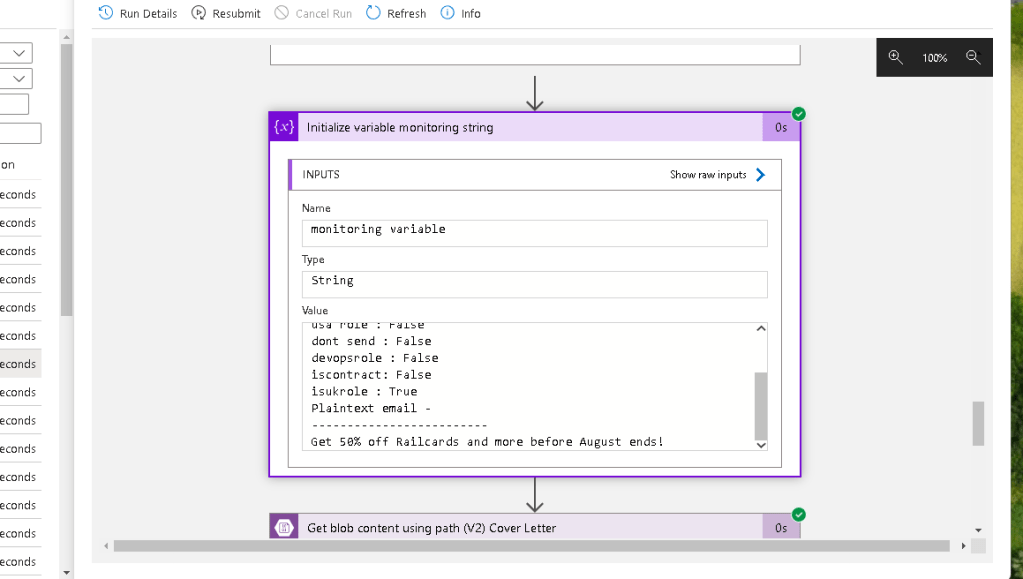
Task: Click the 'devopsrole : False' line
Action: coord(374,358)
